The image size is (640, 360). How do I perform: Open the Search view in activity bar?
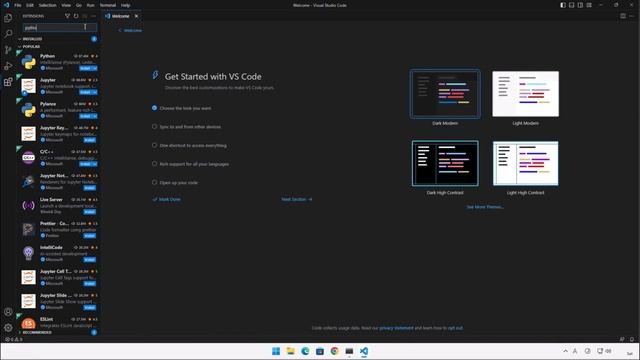tap(8, 33)
